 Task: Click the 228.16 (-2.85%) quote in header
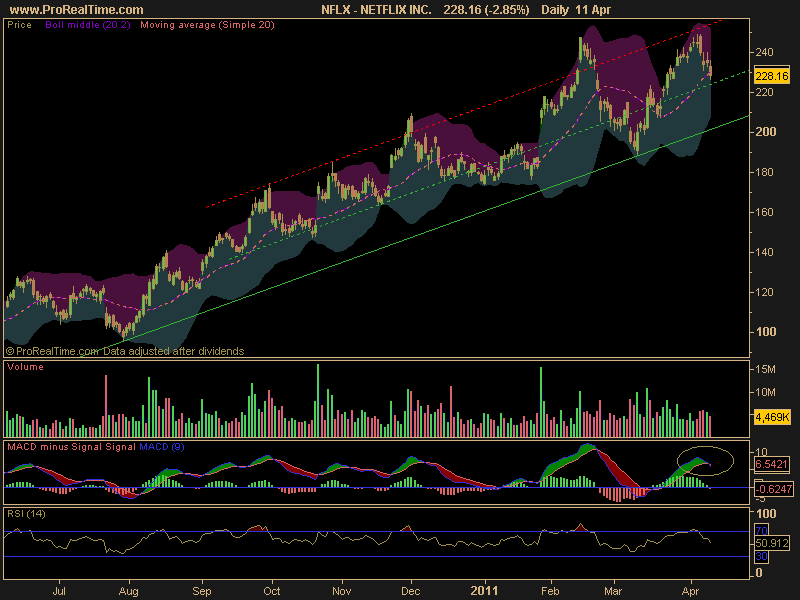pos(486,10)
